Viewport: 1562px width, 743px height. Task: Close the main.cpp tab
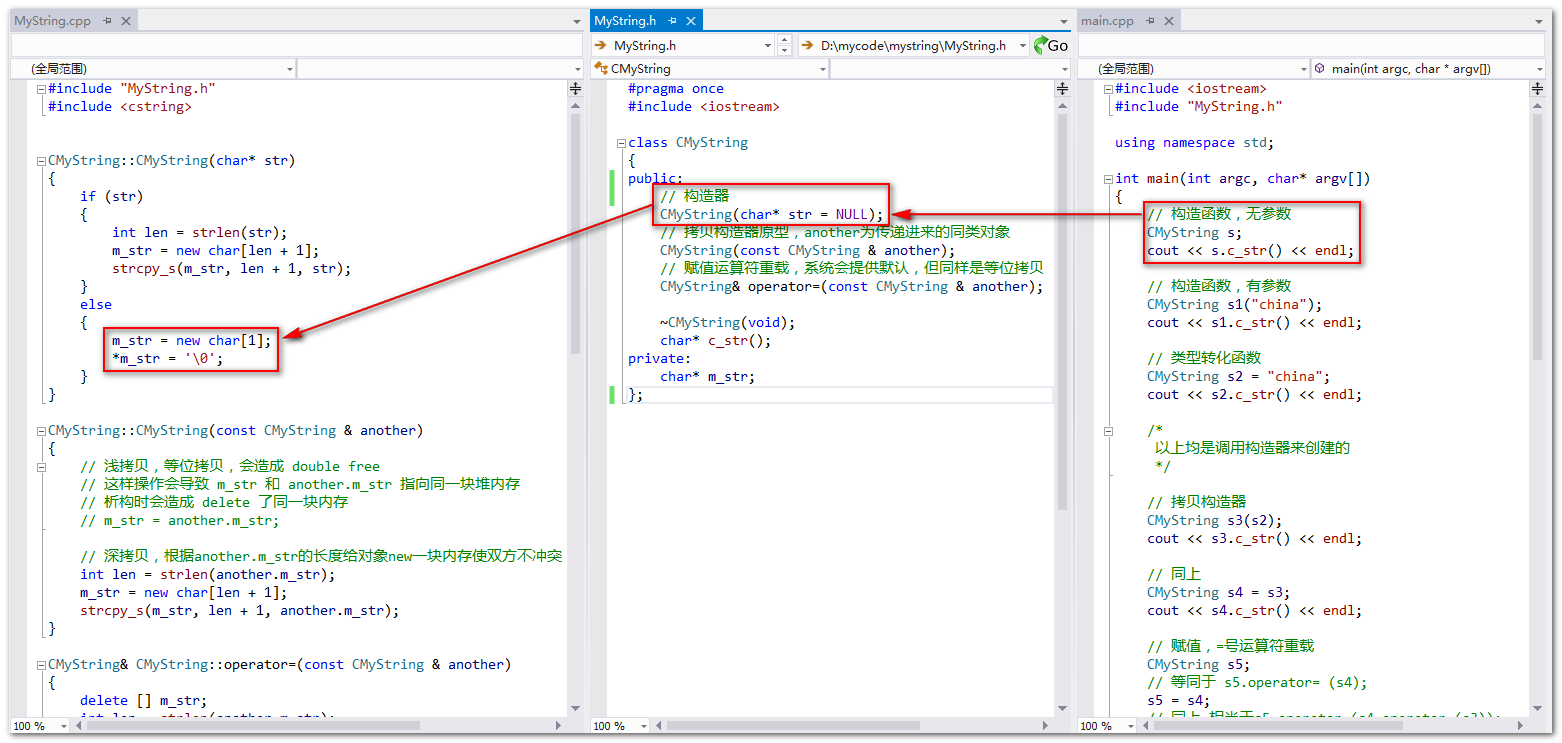pos(1168,20)
